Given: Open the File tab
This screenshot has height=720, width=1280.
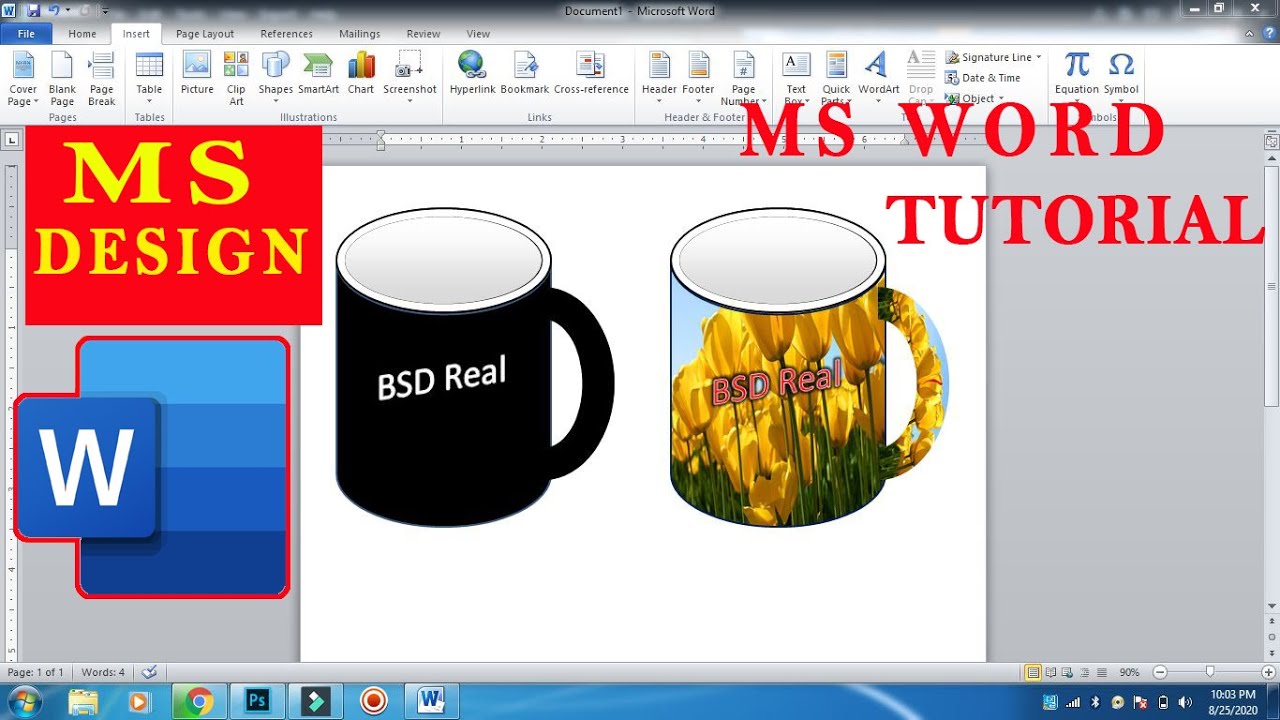Looking at the screenshot, I should [26, 33].
